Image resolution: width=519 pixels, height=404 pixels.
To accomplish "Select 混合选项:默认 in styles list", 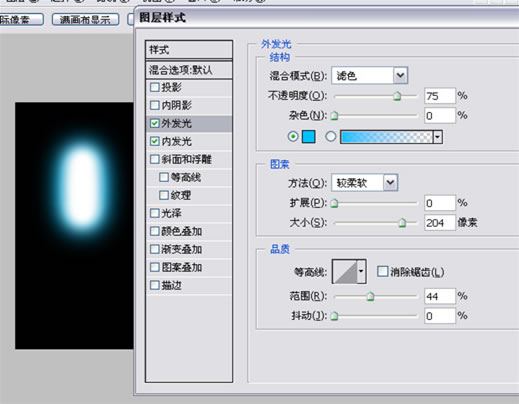I will (189, 70).
